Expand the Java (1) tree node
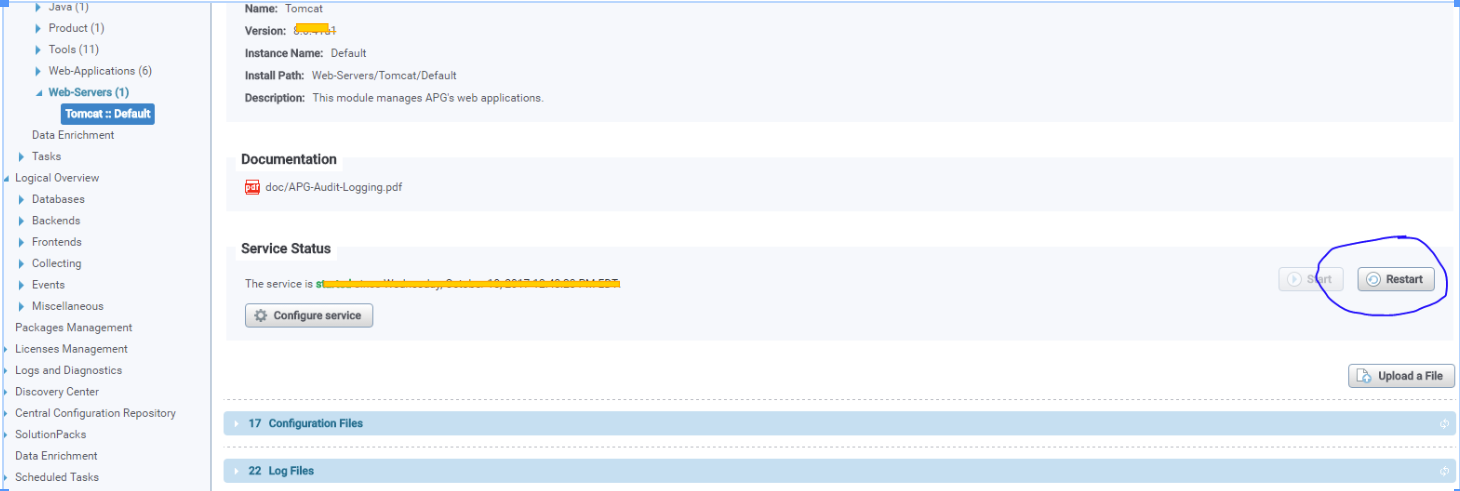Image resolution: width=1460 pixels, height=491 pixels. (x=38, y=7)
